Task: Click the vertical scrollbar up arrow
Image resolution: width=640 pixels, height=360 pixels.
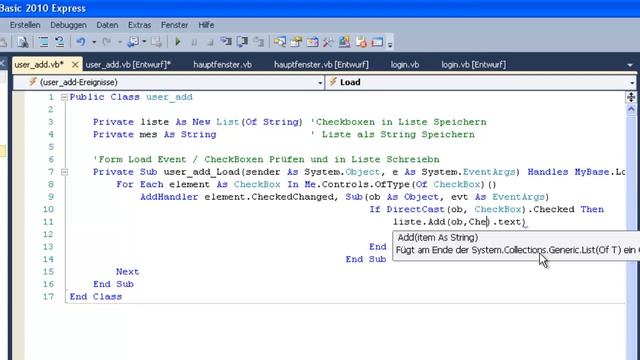Action: 631,109
